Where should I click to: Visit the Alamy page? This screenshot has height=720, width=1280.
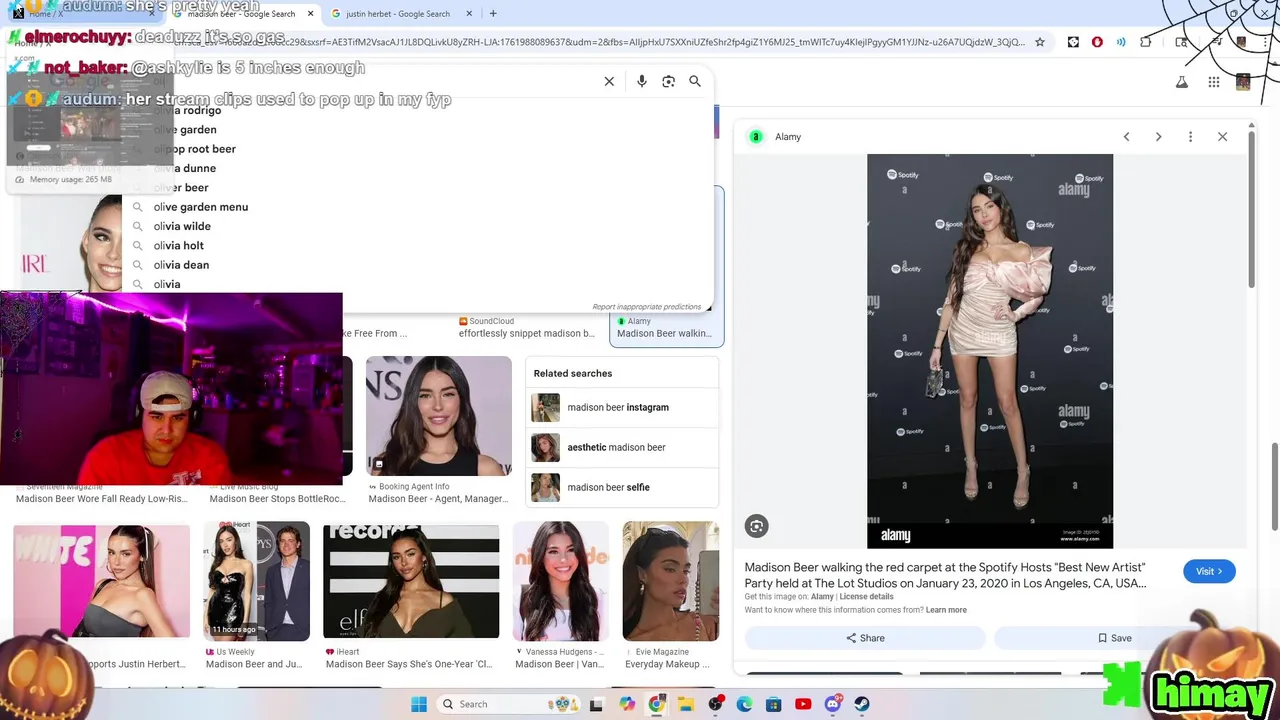[1209, 571]
